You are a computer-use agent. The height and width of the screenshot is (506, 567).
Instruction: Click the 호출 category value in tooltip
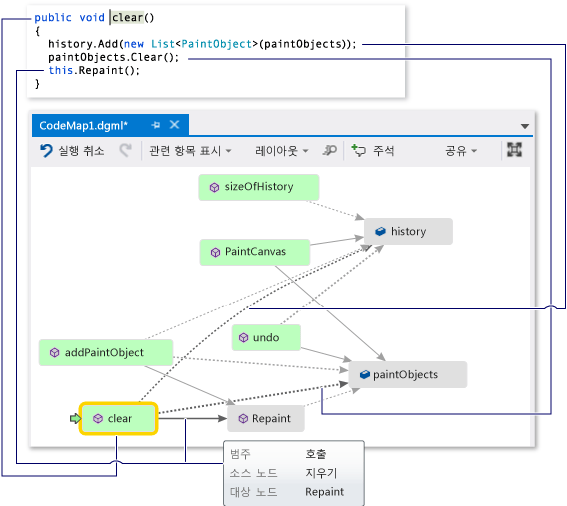(316, 454)
